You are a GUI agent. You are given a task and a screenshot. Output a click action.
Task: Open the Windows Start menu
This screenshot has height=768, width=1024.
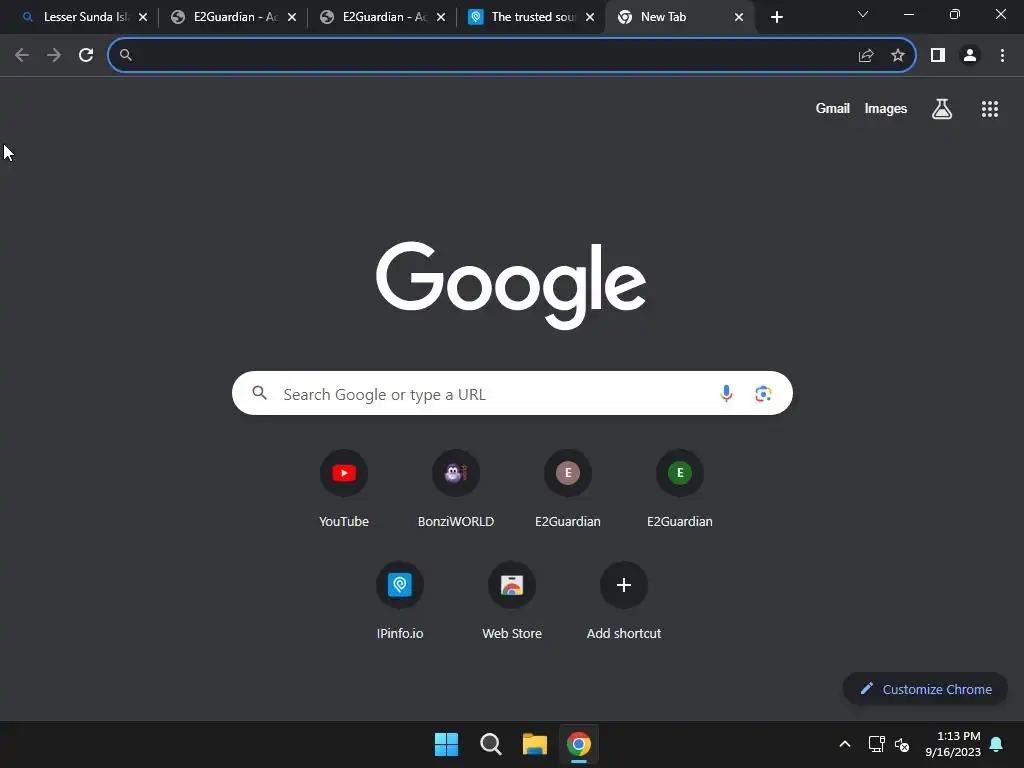tap(447, 744)
